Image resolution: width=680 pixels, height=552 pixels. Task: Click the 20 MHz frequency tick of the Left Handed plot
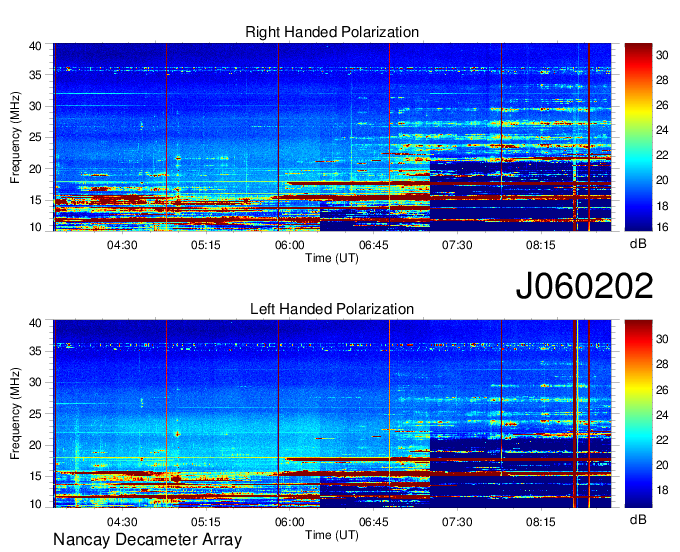tap(36, 445)
